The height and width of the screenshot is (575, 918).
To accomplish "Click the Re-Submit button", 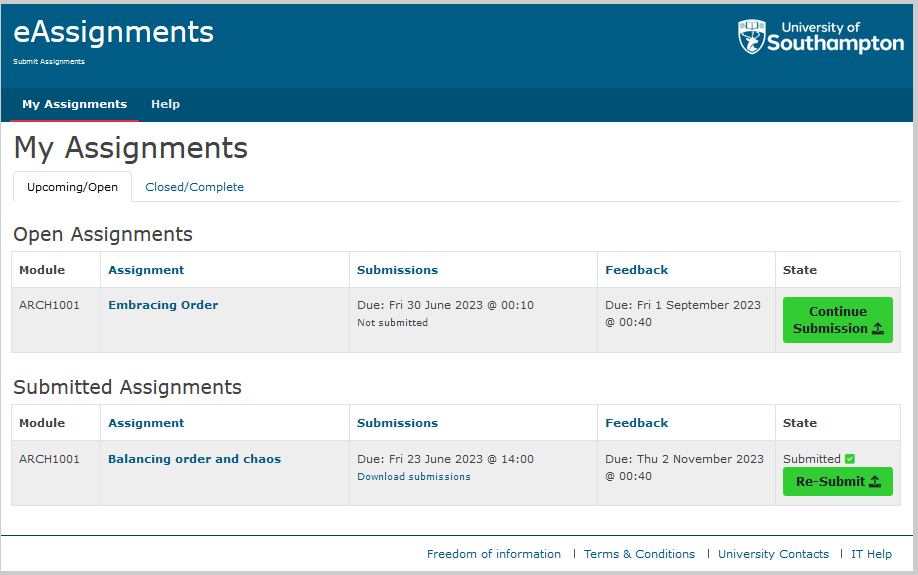I will click(x=838, y=481).
